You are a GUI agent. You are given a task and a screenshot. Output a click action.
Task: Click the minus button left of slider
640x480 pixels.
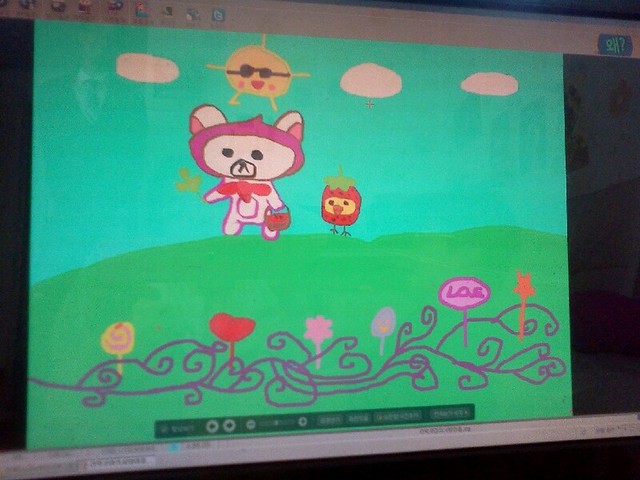[251, 425]
